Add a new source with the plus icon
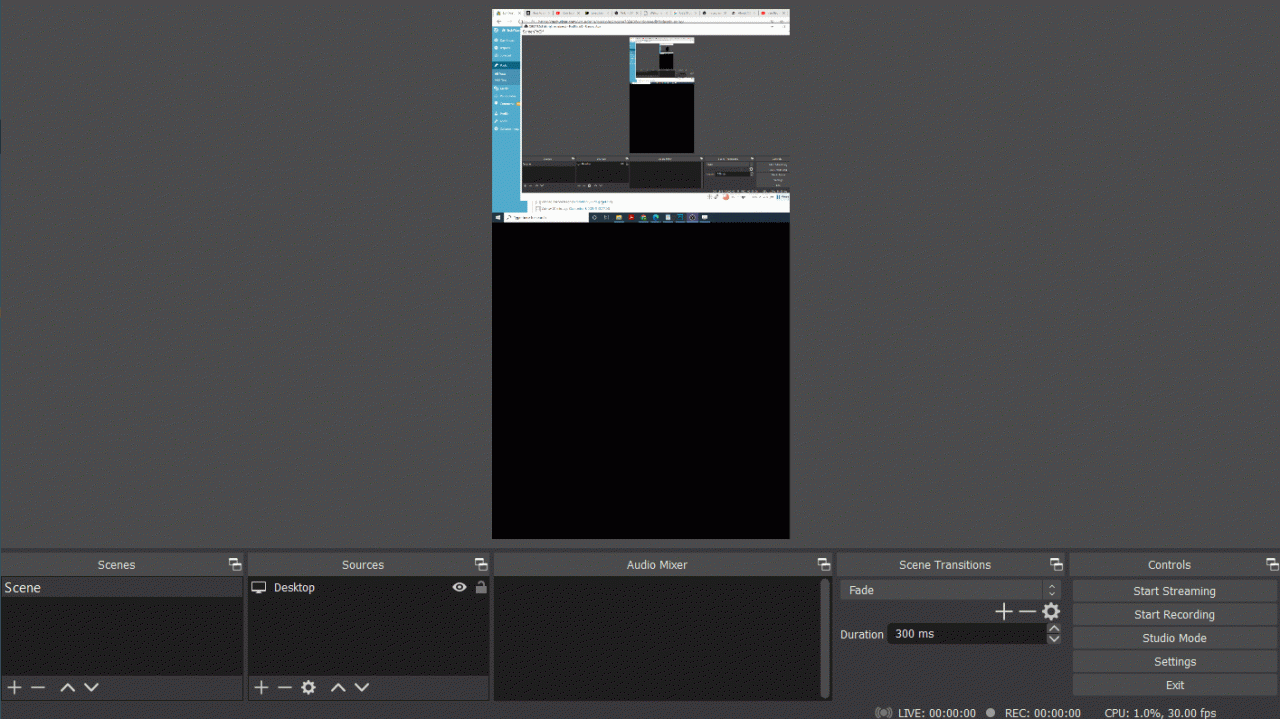The image size is (1280, 719). (x=261, y=687)
